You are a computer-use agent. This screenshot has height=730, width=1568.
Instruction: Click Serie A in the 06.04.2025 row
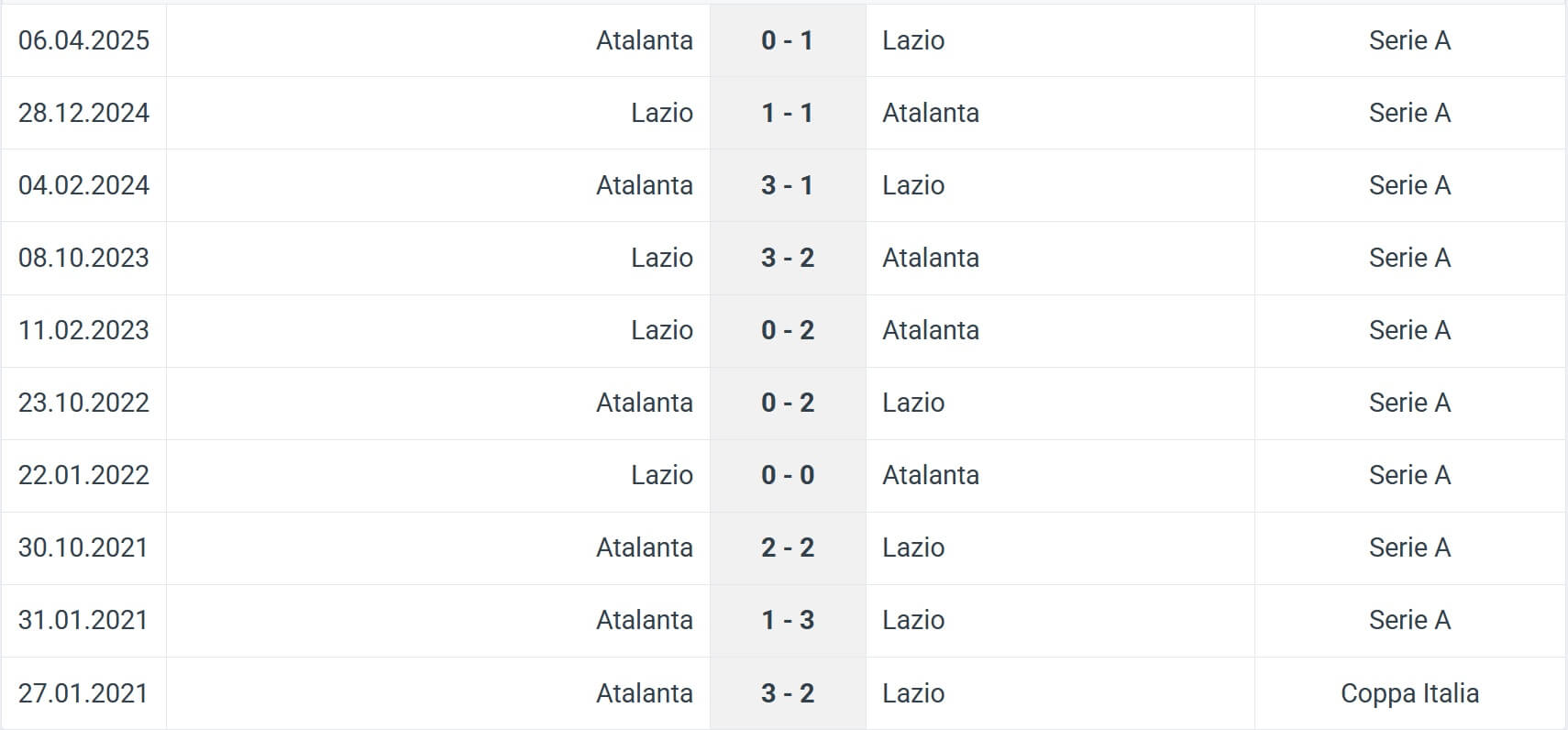1409,40
